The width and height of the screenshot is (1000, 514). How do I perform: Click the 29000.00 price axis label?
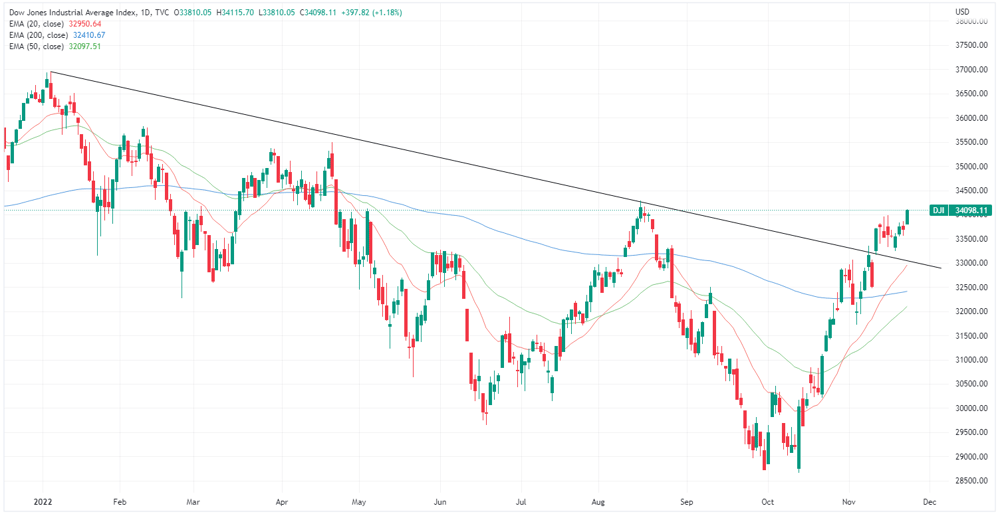[x=973, y=457]
